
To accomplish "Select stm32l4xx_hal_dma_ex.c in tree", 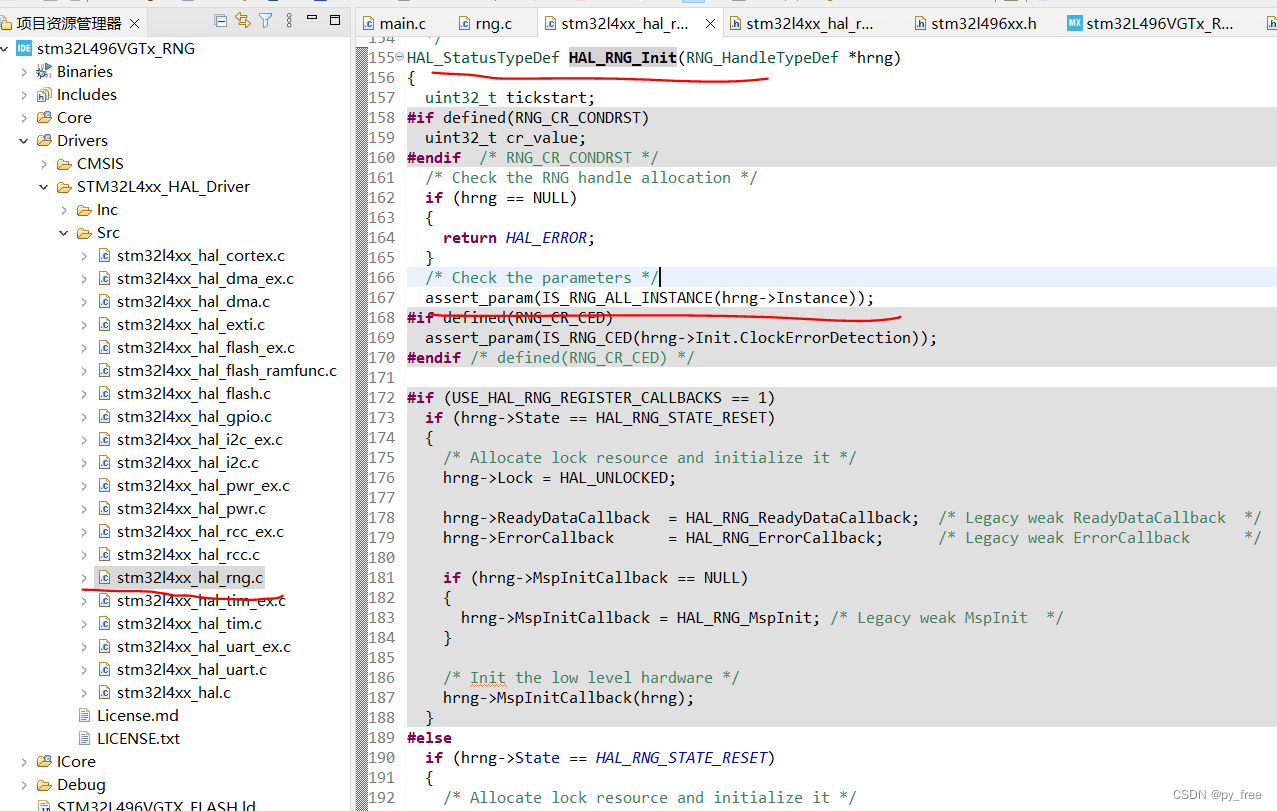I will (205, 278).
